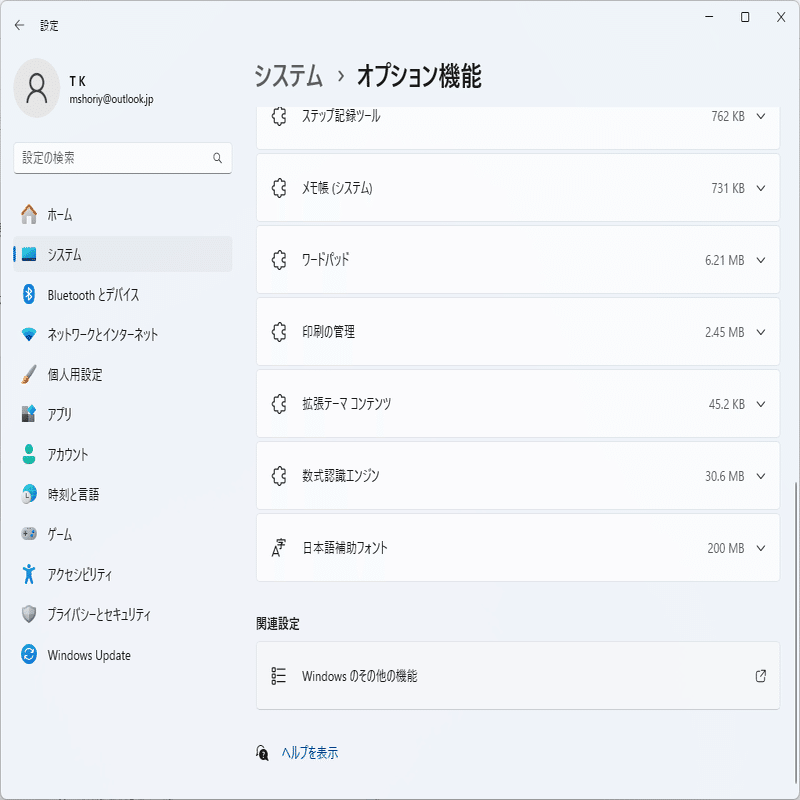Open アクセシビリティ section
The width and height of the screenshot is (800, 800).
click(122, 574)
